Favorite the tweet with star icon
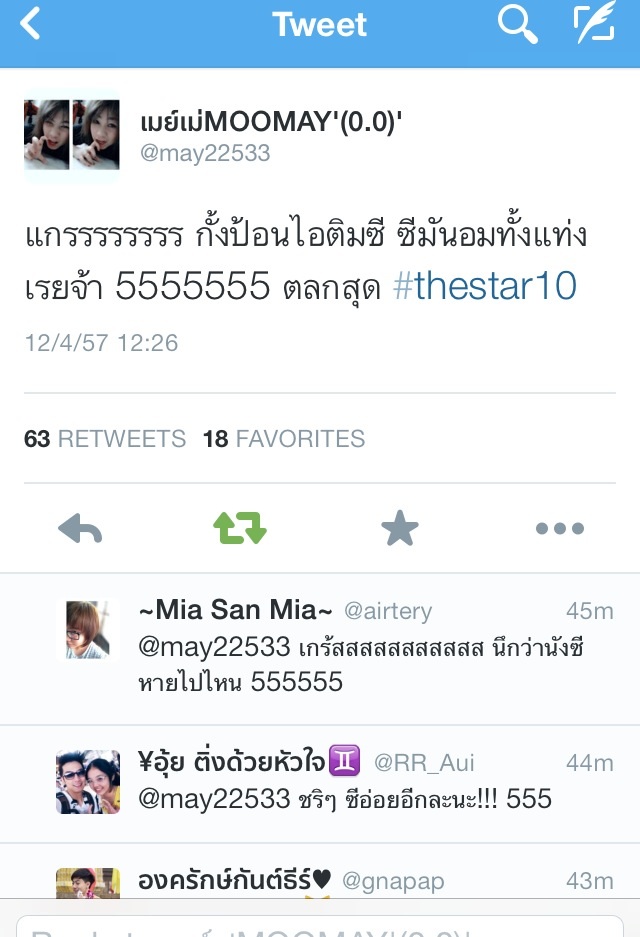The image size is (640, 937). point(400,528)
